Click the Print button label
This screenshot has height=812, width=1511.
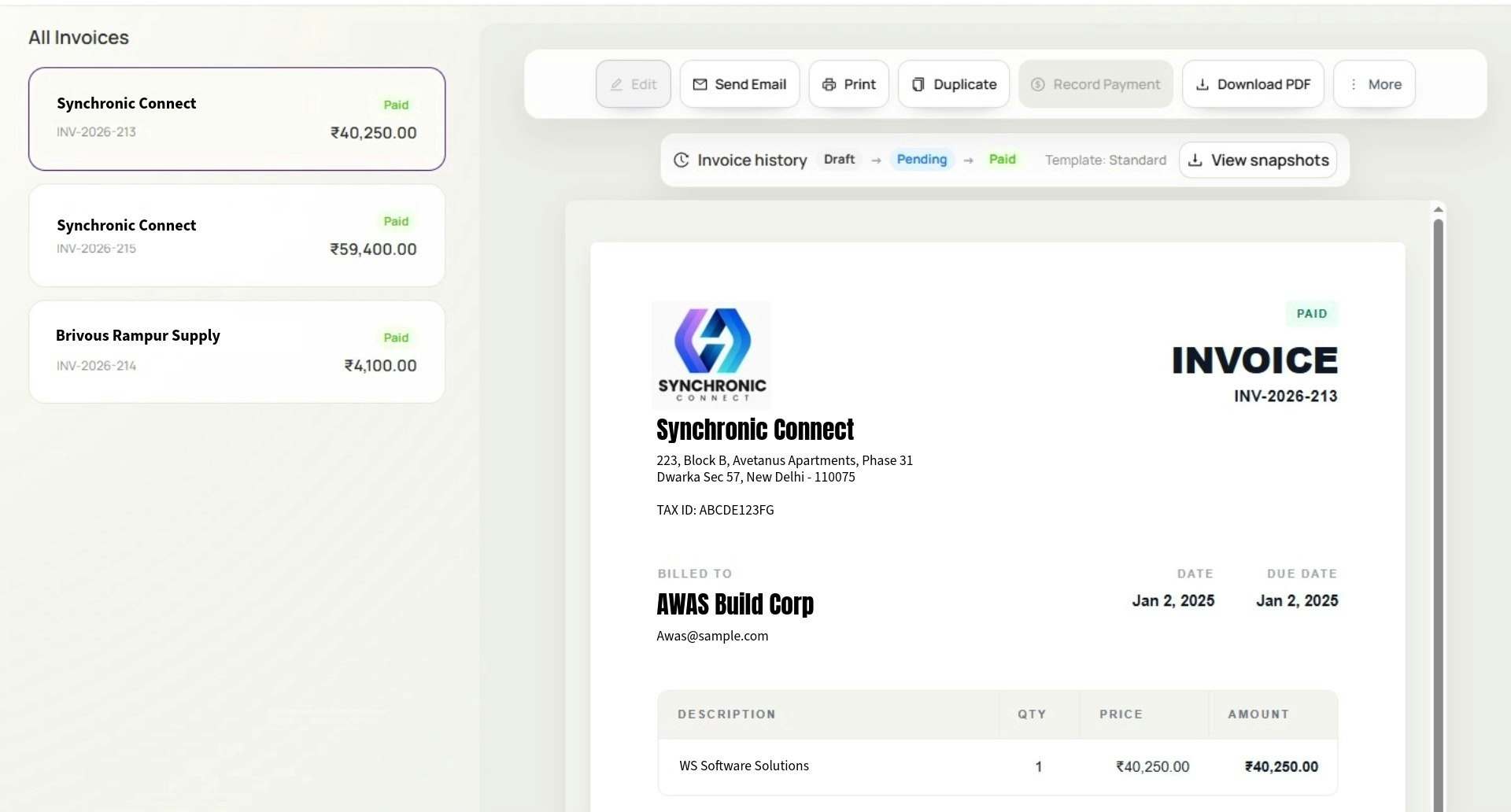(x=859, y=84)
